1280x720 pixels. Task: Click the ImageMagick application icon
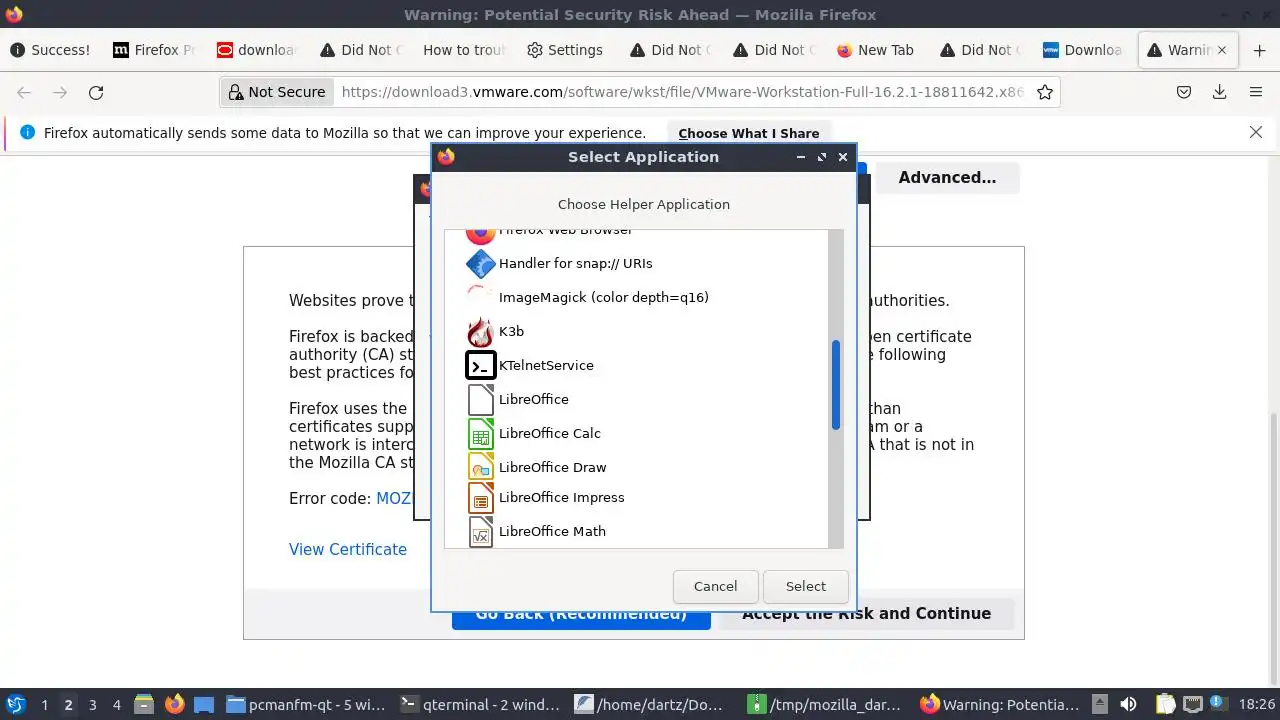481,297
